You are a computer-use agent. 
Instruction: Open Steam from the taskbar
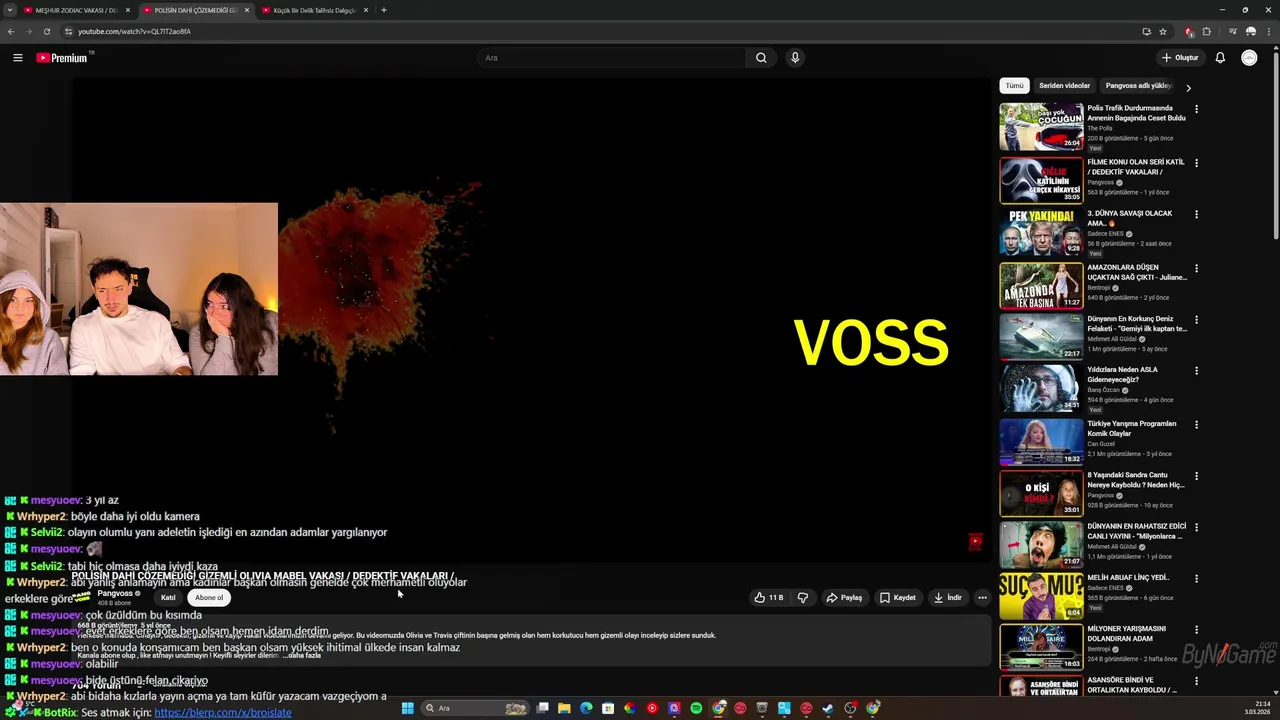pos(828,708)
